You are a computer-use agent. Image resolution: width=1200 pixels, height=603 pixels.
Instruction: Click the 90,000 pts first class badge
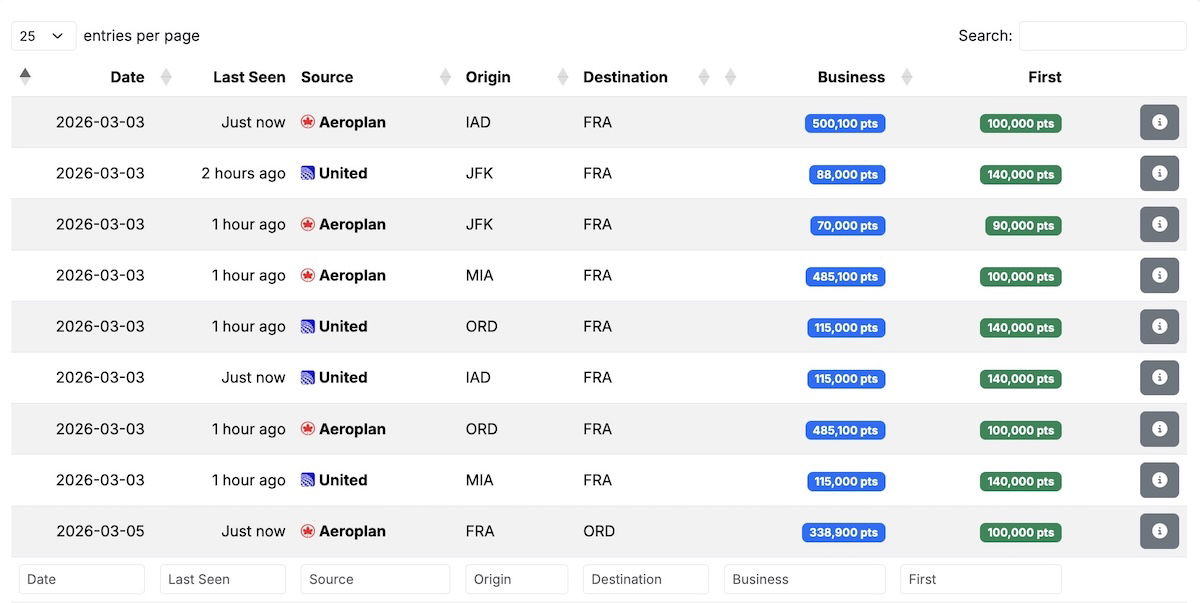[1023, 226]
